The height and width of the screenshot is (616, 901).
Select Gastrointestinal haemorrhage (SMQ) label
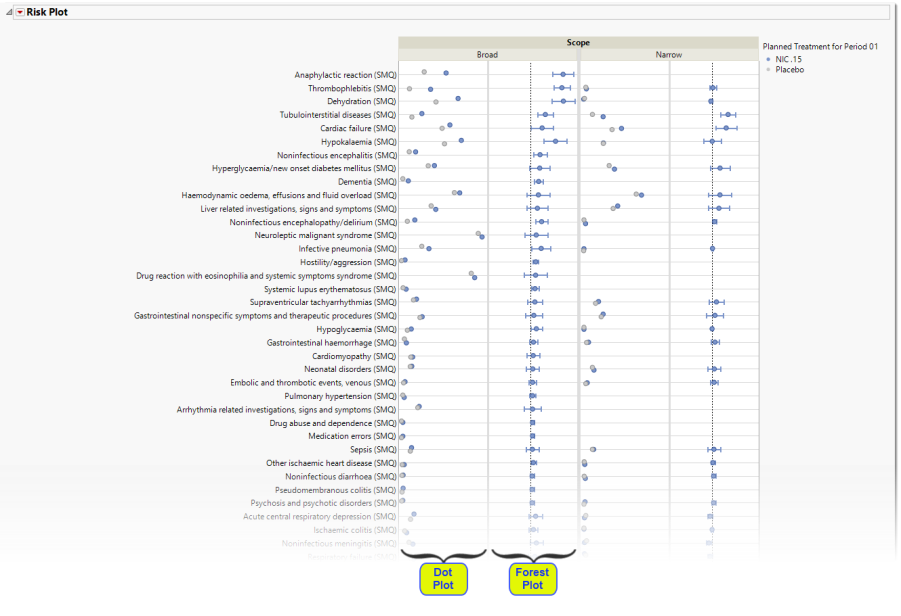coord(332,342)
